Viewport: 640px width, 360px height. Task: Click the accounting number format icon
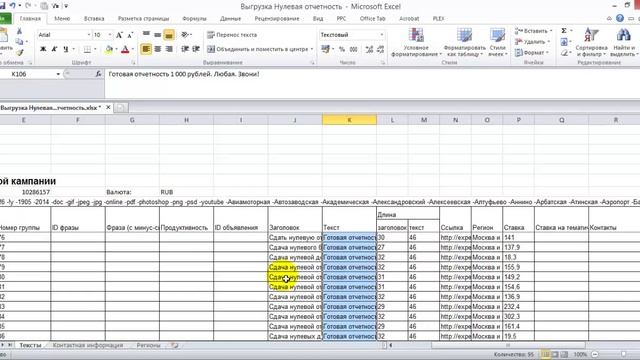(325, 49)
